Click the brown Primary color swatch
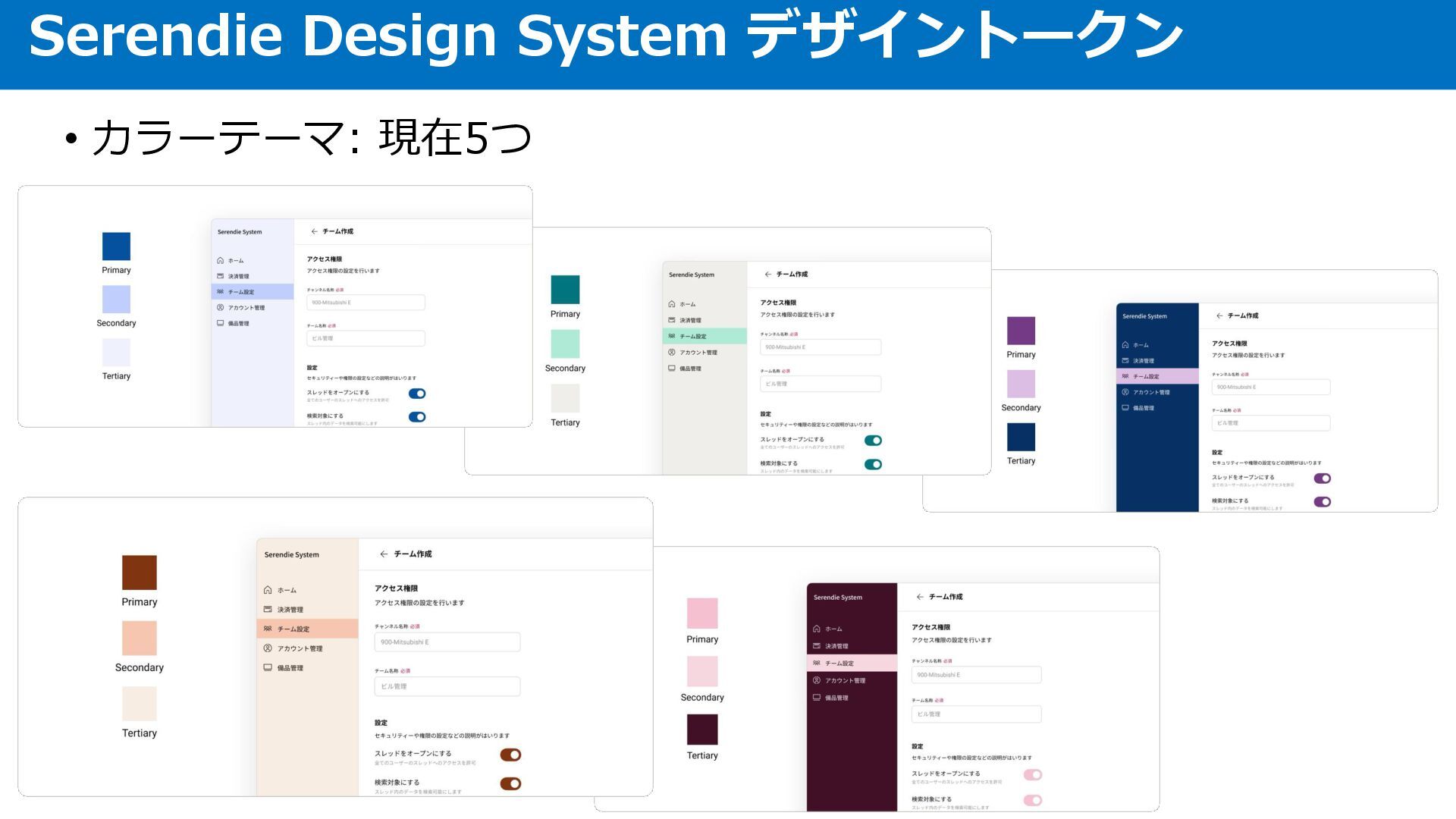This screenshot has height=819, width=1456. (140, 573)
